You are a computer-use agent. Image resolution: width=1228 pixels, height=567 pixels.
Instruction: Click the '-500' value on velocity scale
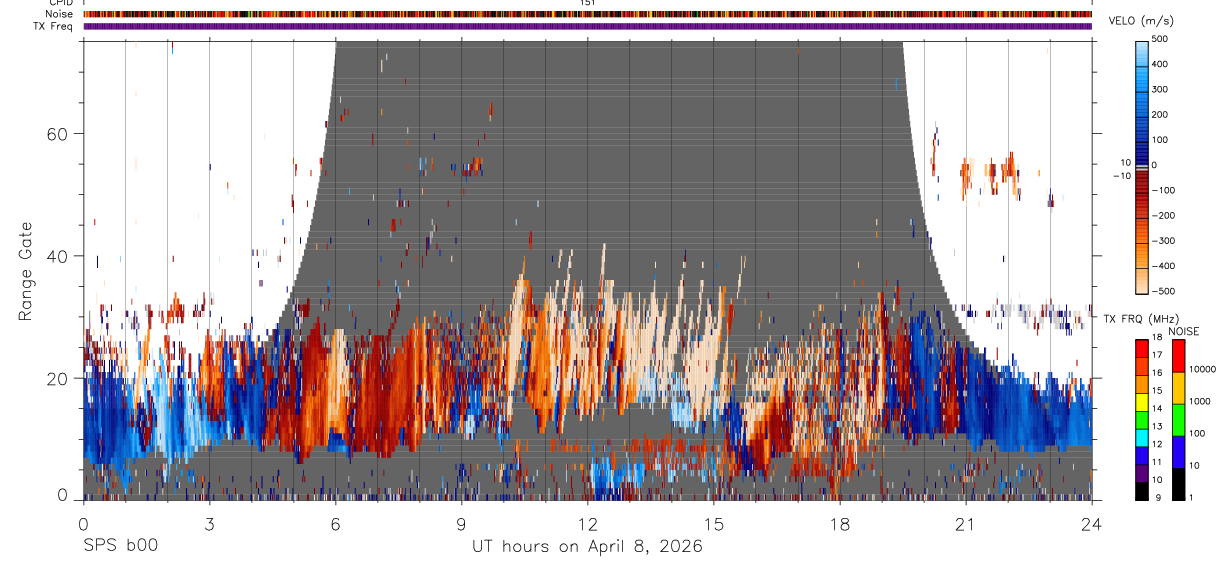tap(1162, 291)
